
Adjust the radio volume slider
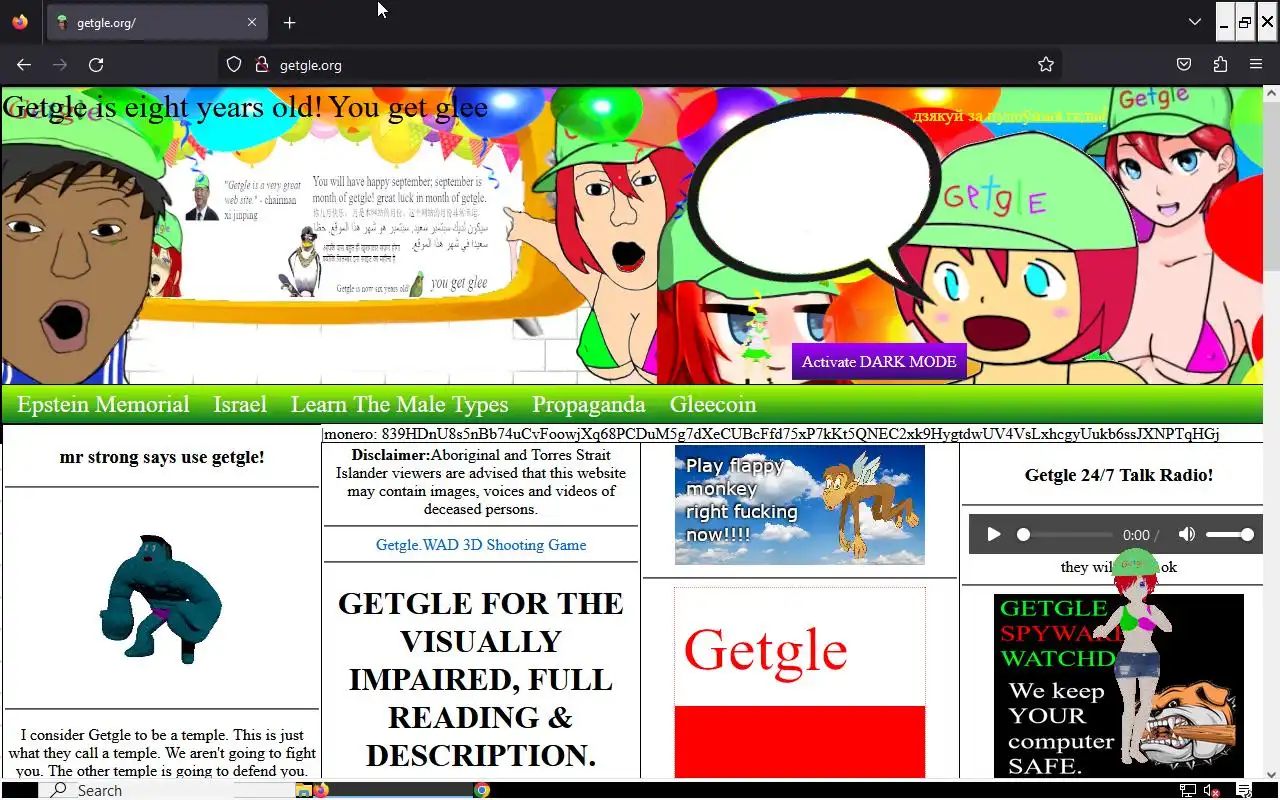[x=1230, y=535]
